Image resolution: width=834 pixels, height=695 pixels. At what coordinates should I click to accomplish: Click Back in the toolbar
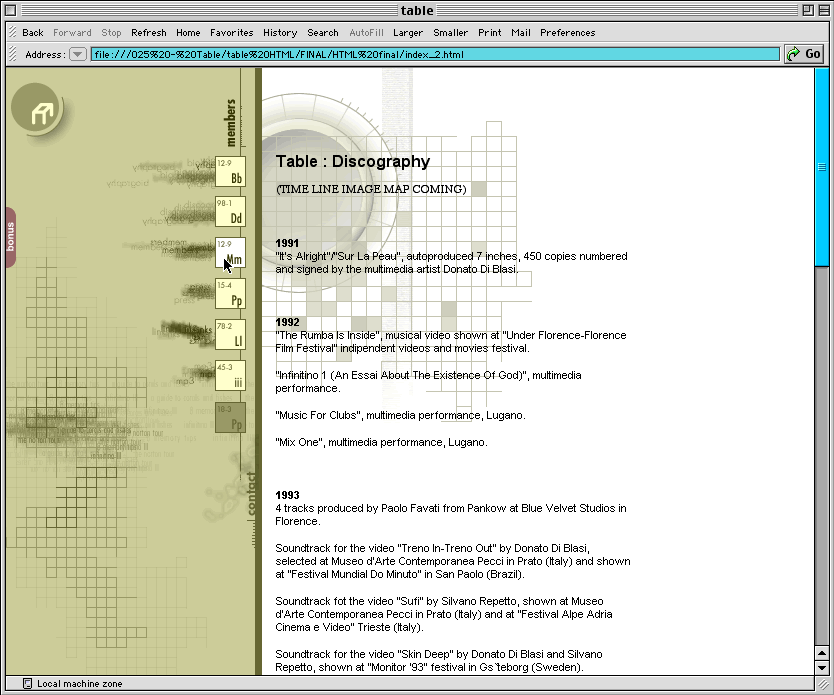tap(33, 32)
